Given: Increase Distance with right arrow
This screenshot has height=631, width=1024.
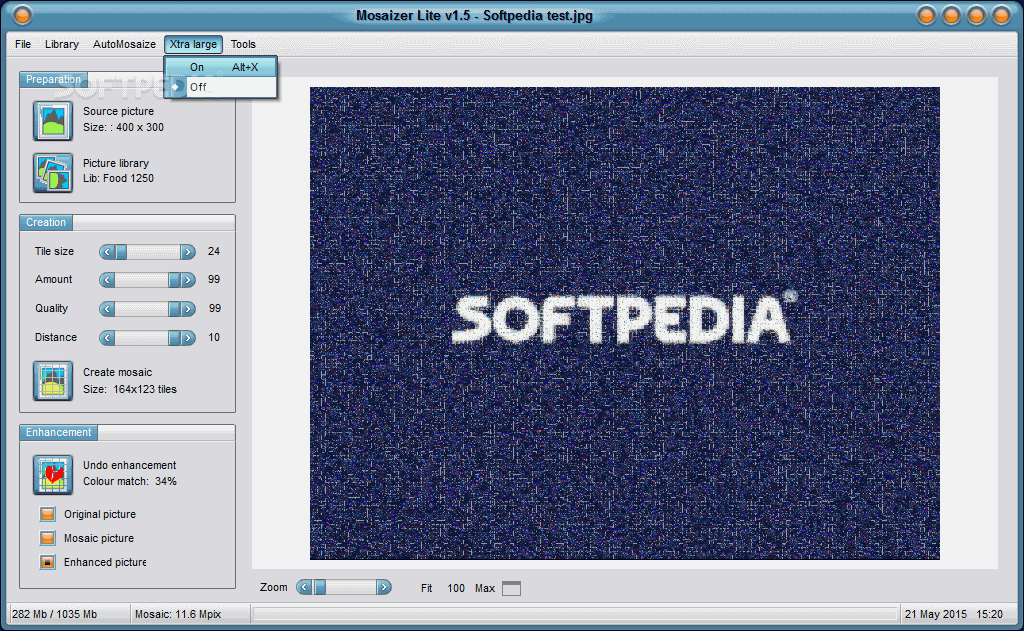Looking at the screenshot, I should click(187, 338).
